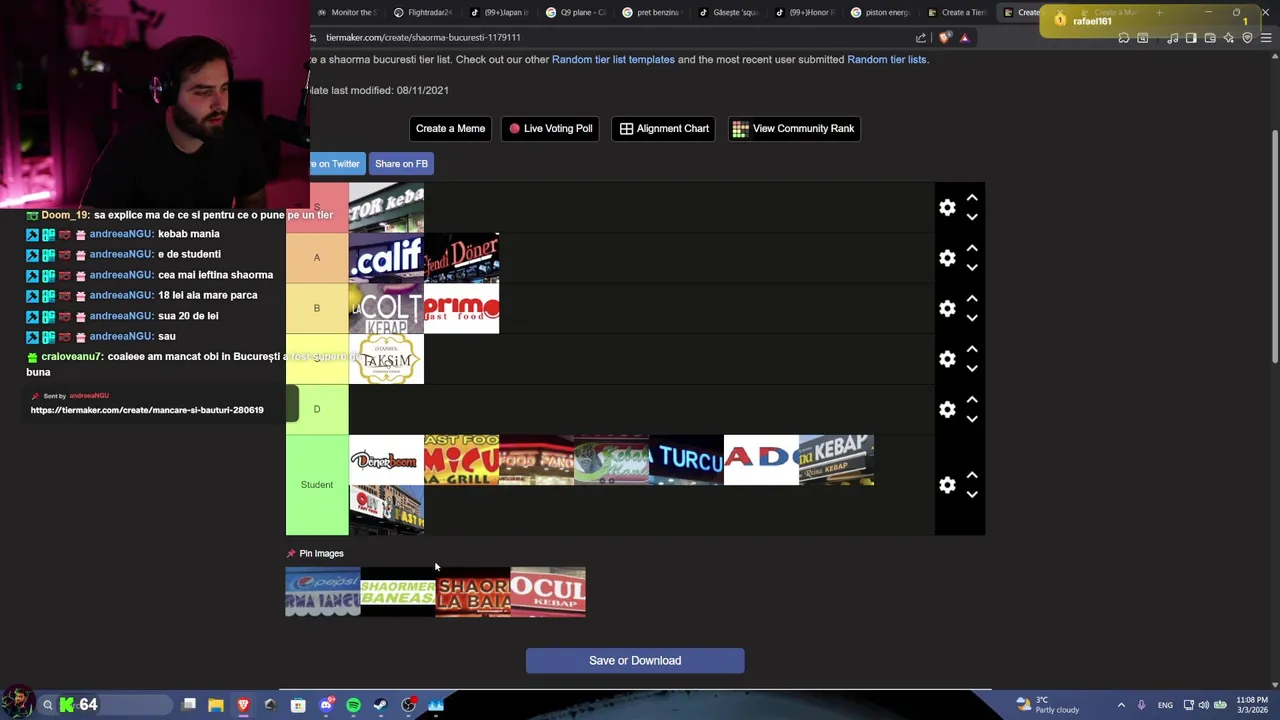This screenshot has height=720, width=1280.
Task: Open OBS Studio from taskbar
Action: [408, 705]
